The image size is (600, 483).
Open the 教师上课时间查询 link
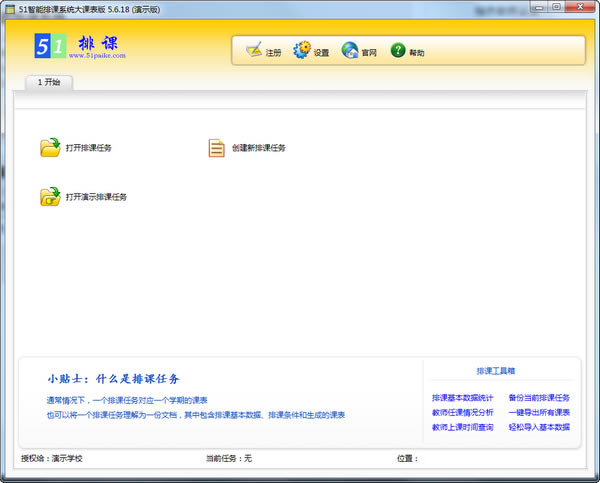pyautogui.click(x=462, y=427)
